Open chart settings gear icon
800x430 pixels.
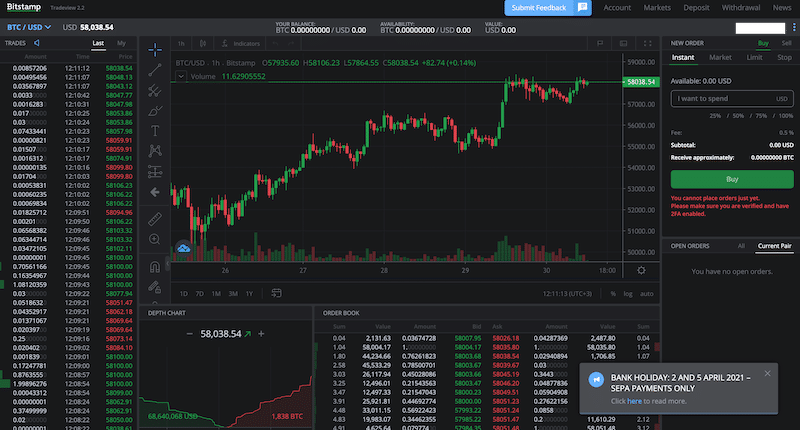tap(641, 270)
